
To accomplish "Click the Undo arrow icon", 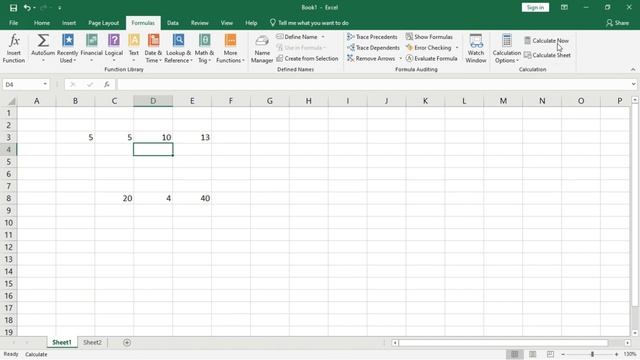I will [x=27, y=8].
